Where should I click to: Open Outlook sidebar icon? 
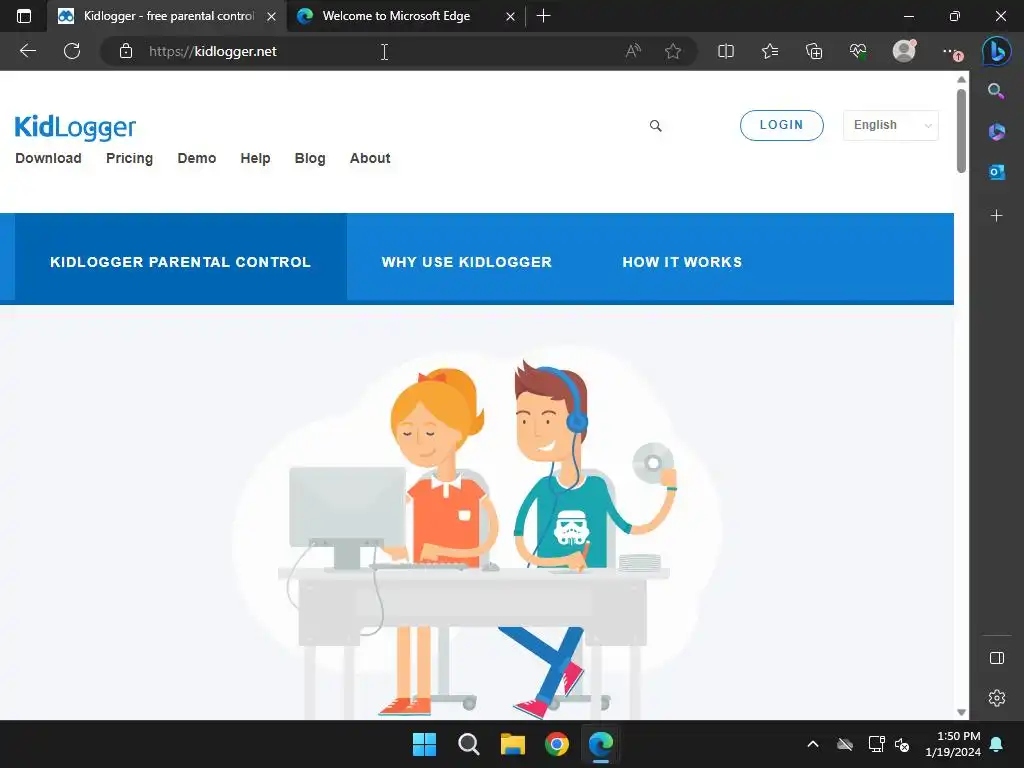(x=997, y=172)
